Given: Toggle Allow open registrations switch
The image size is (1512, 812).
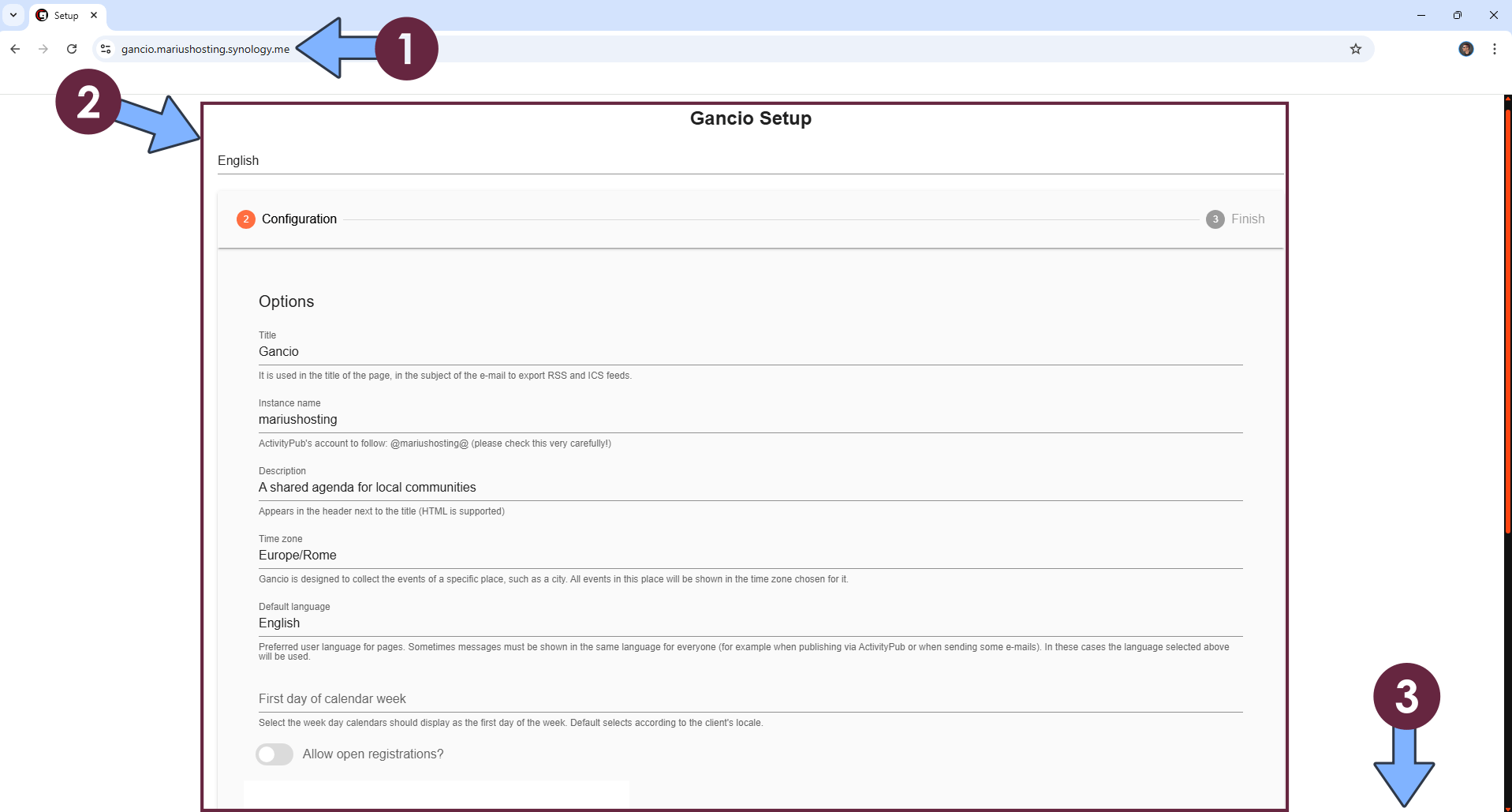Looking at the screenshot, I should (x=274, y=754).
